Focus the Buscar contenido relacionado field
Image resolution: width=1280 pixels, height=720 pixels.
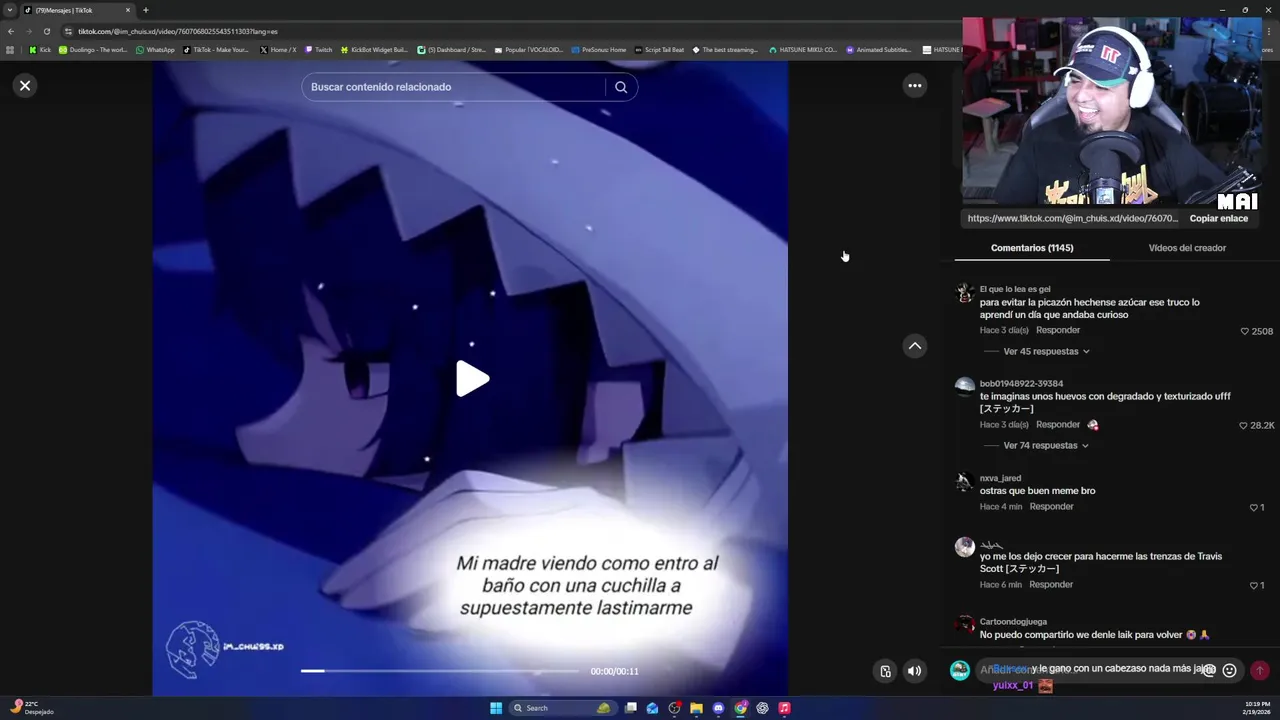455,87
